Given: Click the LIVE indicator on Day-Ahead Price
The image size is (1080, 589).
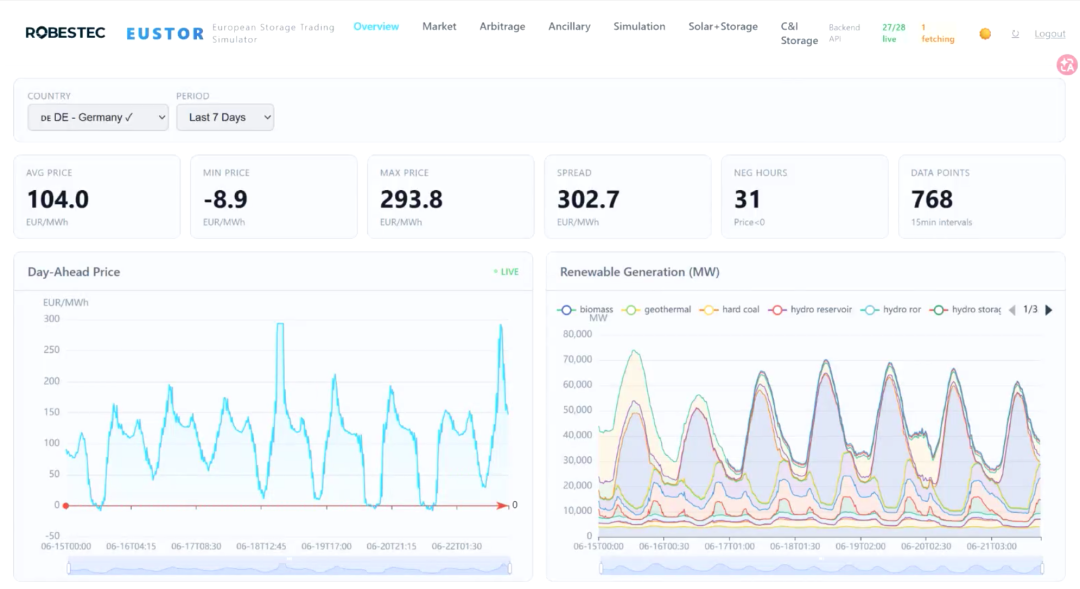Looking at the screenshot, I should [506, 272].
